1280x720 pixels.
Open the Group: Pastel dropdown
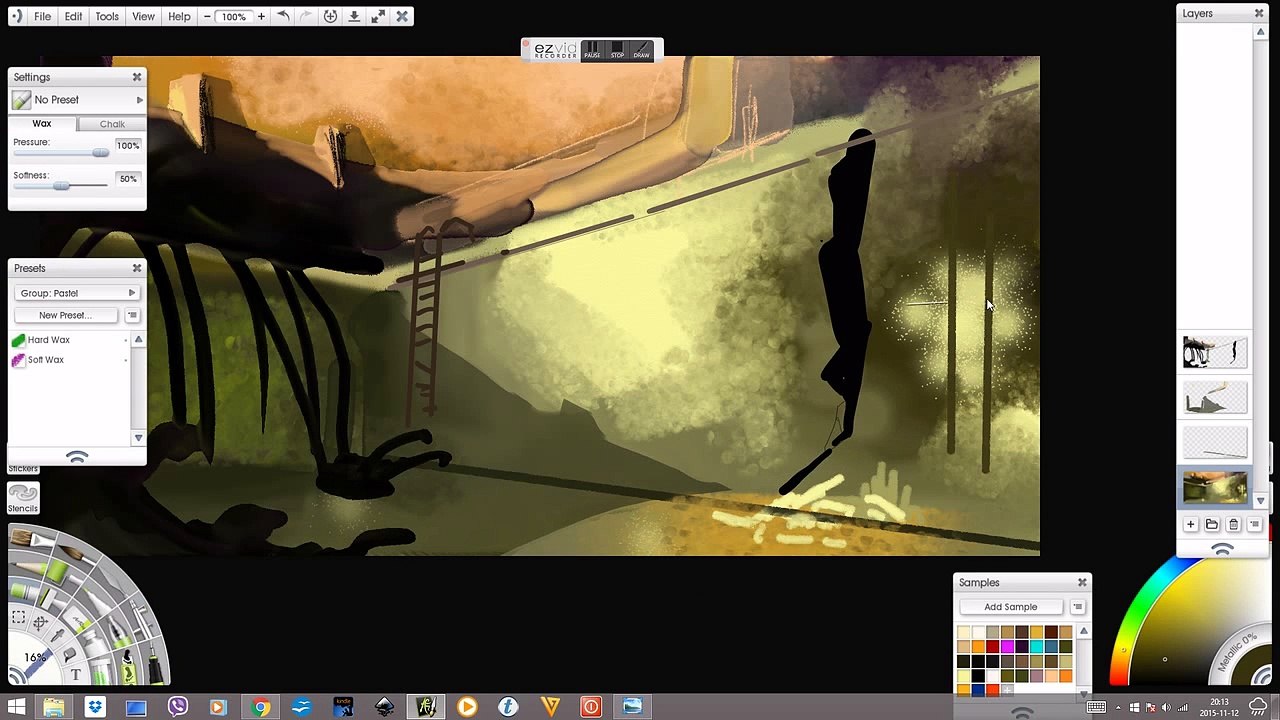click(77, 293)
